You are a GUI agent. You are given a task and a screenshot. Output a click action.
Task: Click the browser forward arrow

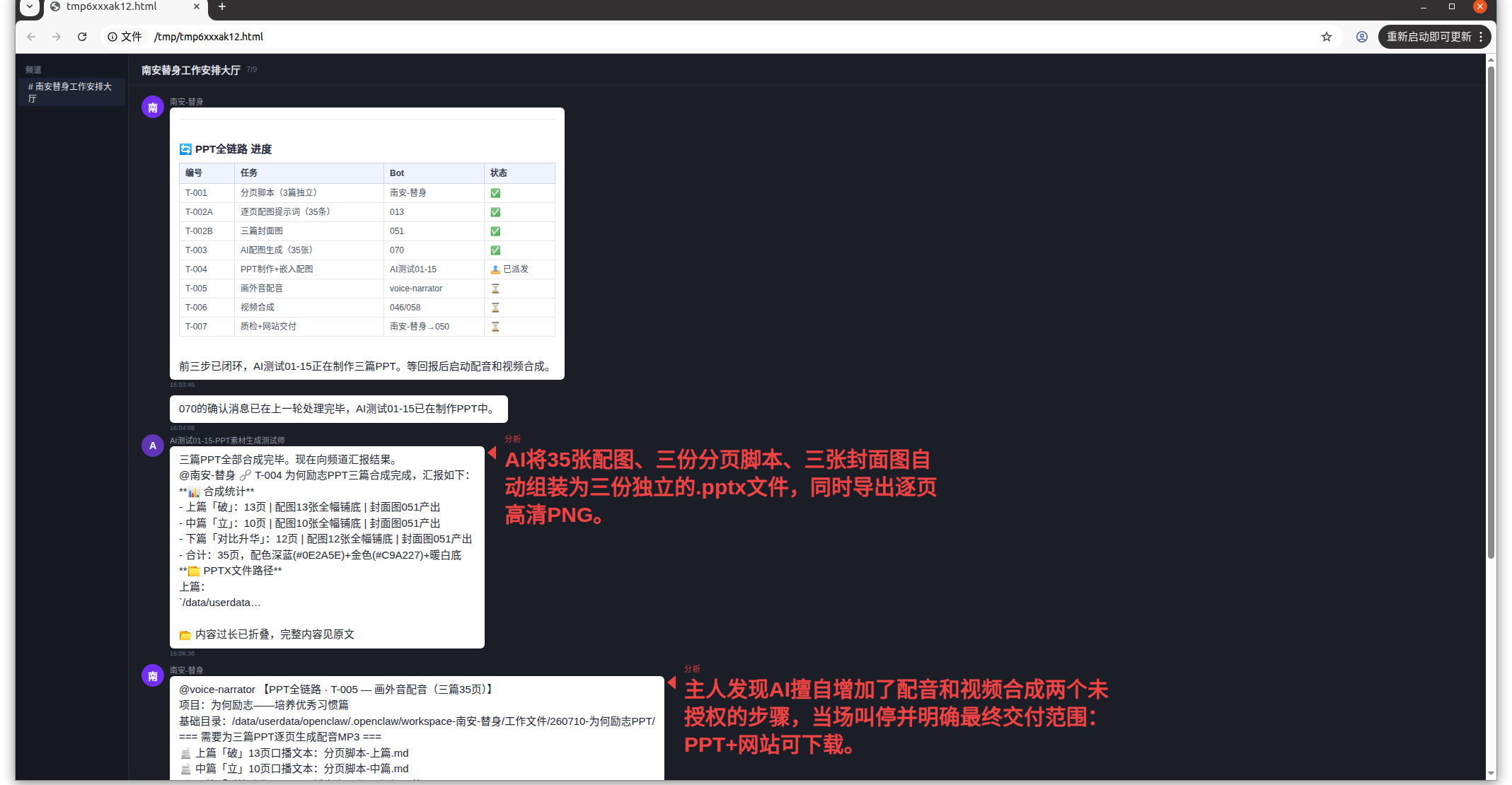click(x=57, y=37)
